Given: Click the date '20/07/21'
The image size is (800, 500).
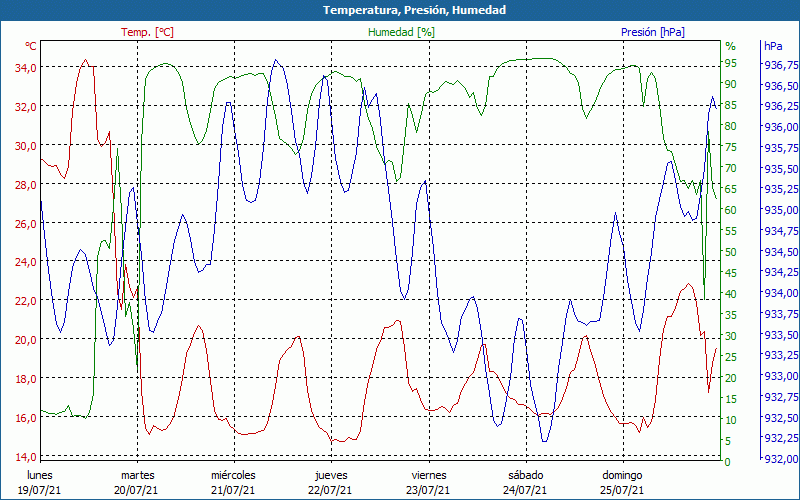Looking at the screenshot, I should click(136, 490).
